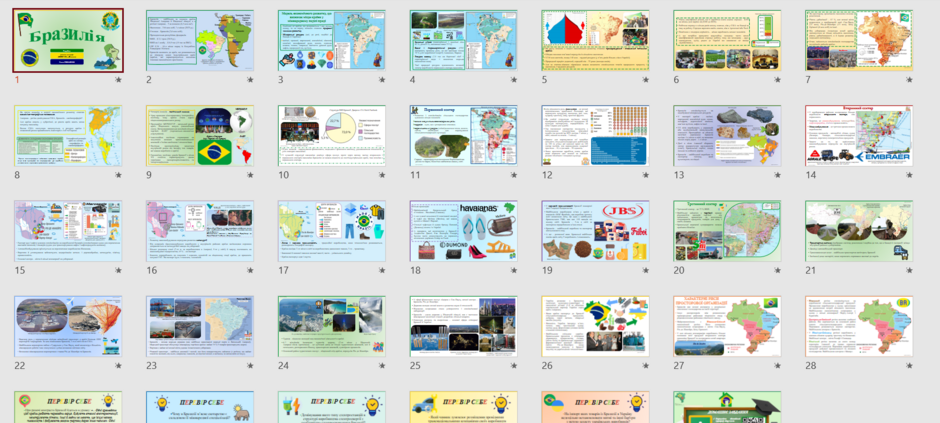Click the transition star icon for slide 4
Screen dimensions: 940x423
point(514,80)
